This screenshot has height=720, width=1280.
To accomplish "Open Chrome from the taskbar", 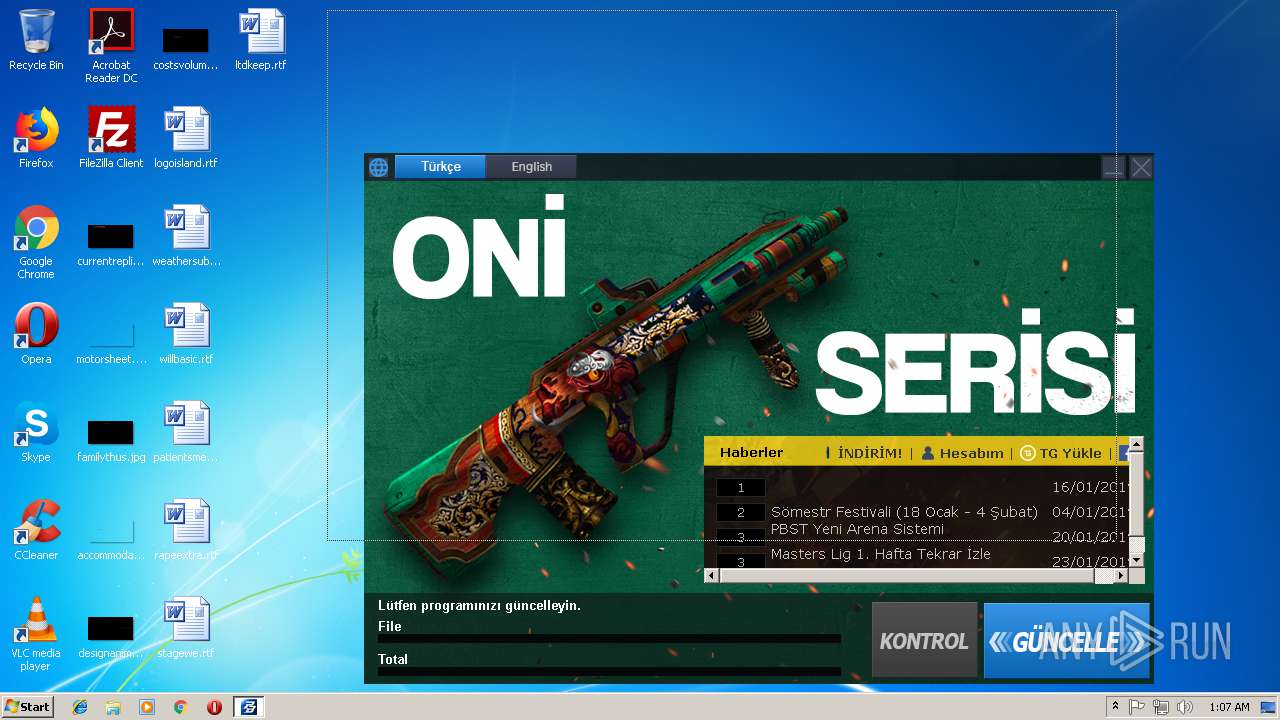I will coord(180,707).
